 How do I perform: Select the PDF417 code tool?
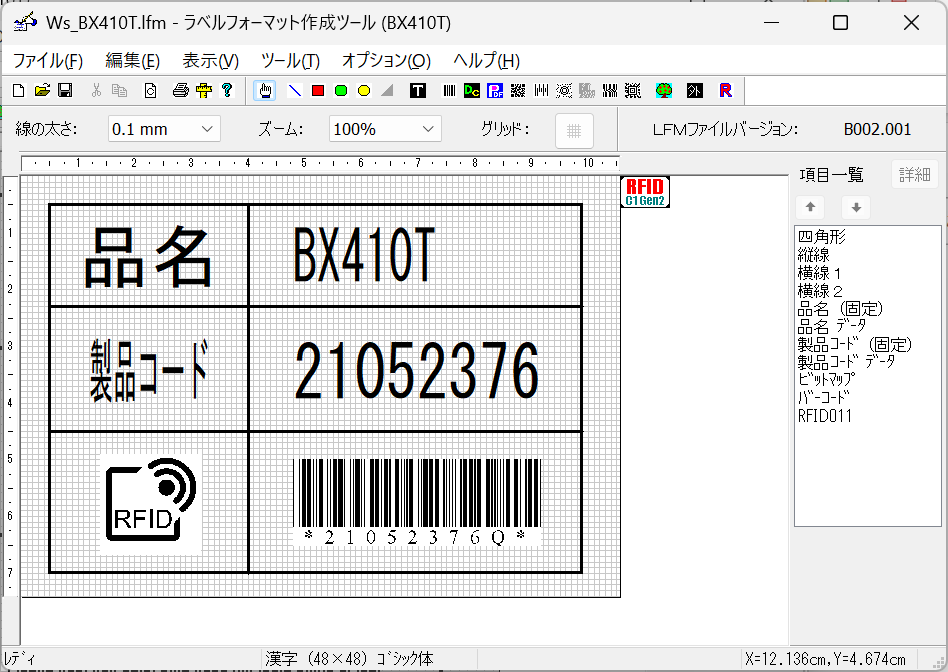[x=495, y=91]
